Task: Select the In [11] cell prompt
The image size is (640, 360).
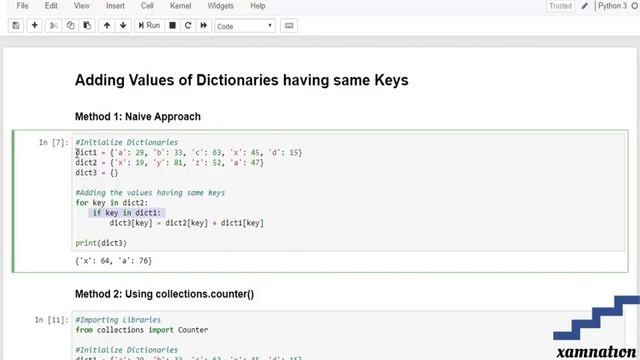Action: pos(51,320)
